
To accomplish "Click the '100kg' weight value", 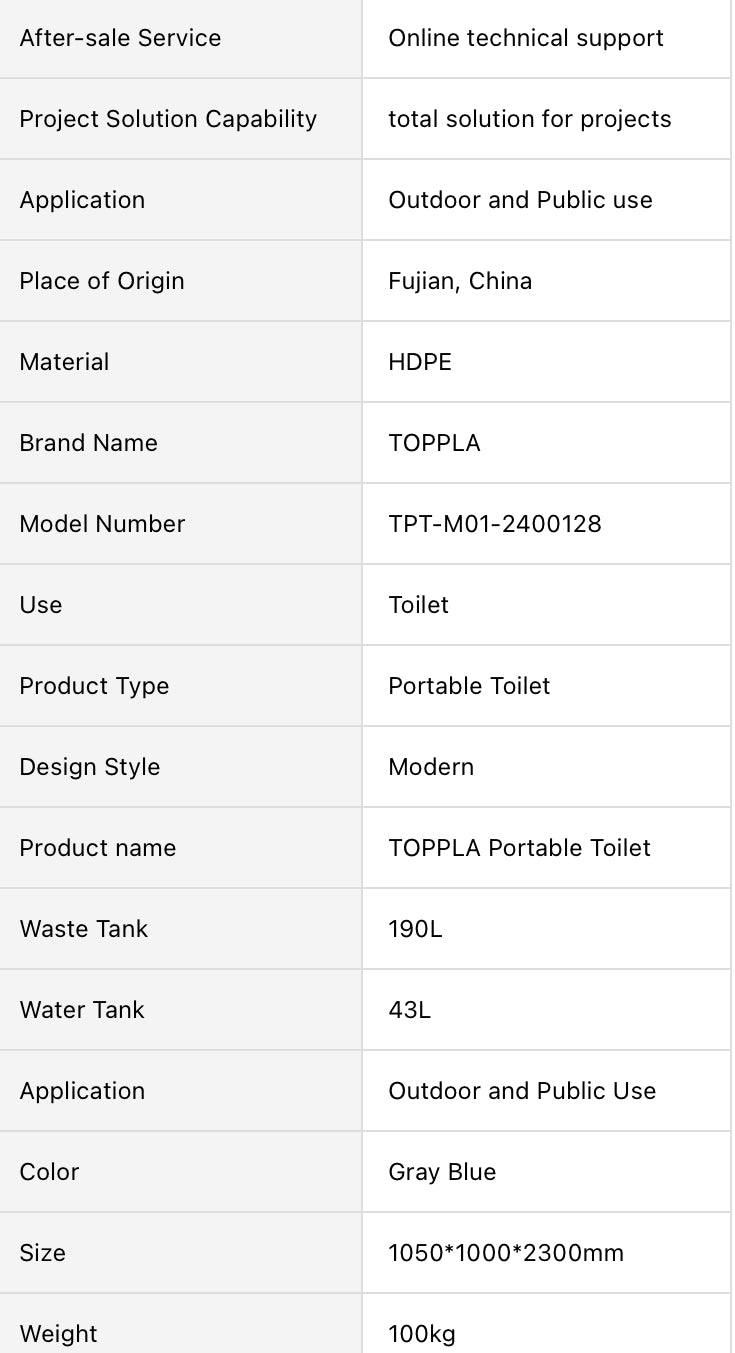I will tap(422, 1334).
